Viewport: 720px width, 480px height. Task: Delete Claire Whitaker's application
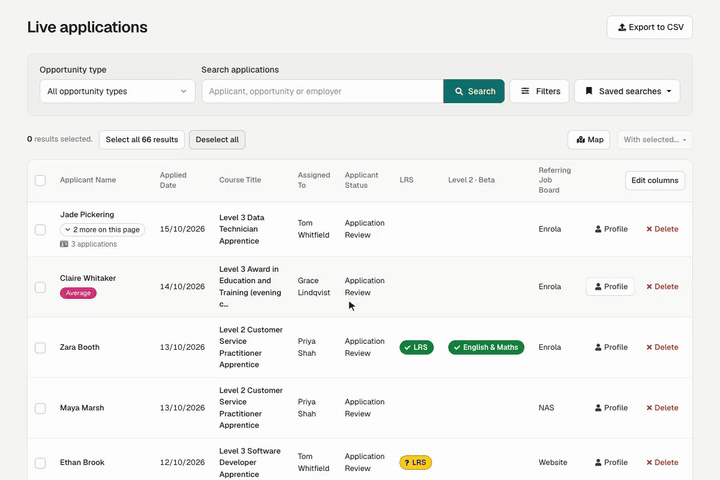662,287
